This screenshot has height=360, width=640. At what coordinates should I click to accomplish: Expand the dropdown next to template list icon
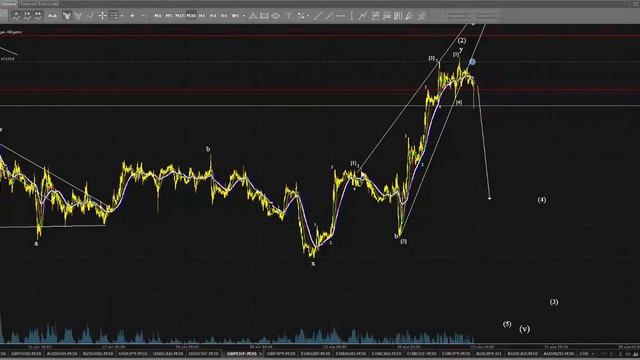pyautogui.click(x=122, y=16)
